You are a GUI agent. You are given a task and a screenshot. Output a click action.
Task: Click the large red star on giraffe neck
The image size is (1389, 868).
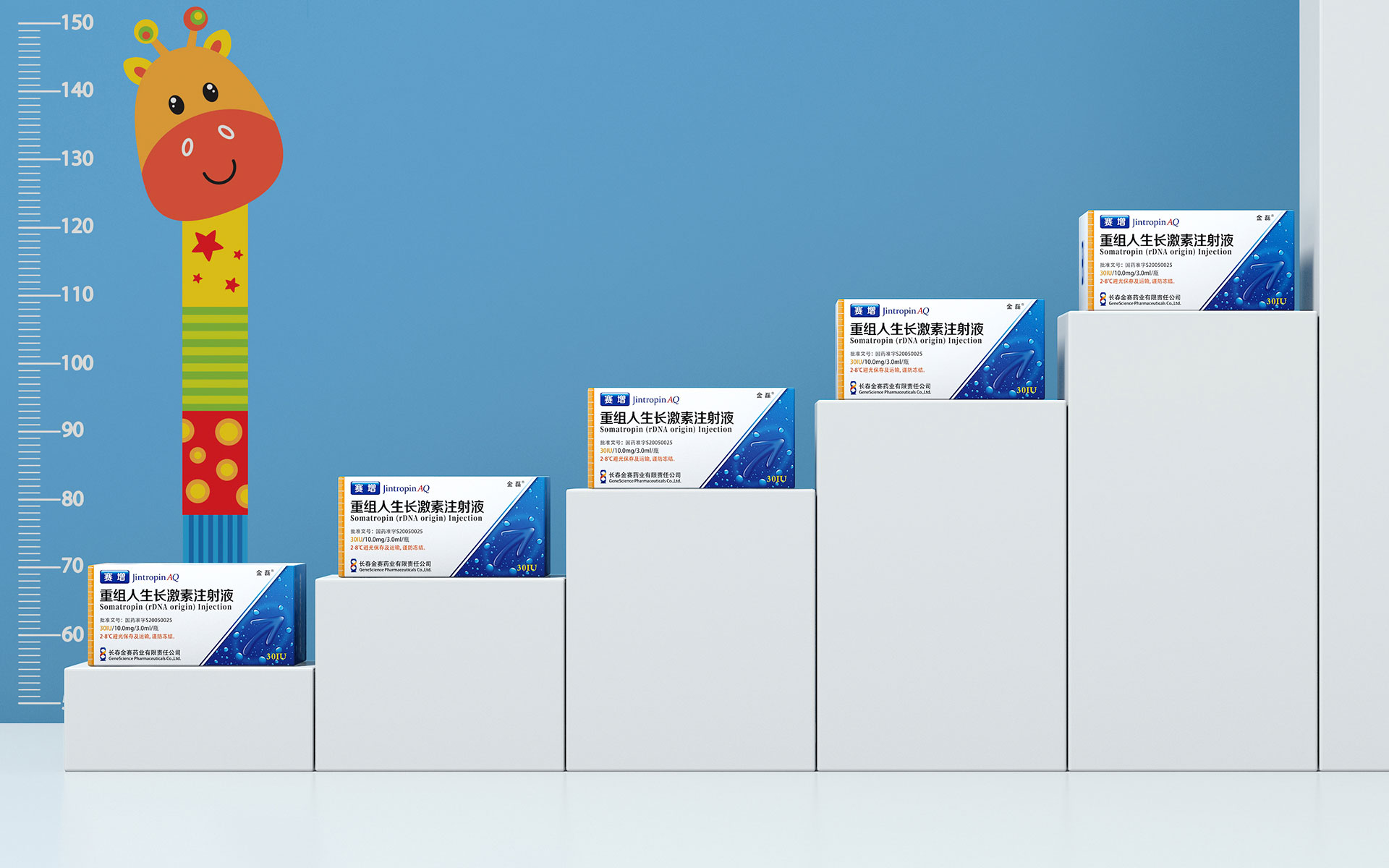tap(207, 244)
